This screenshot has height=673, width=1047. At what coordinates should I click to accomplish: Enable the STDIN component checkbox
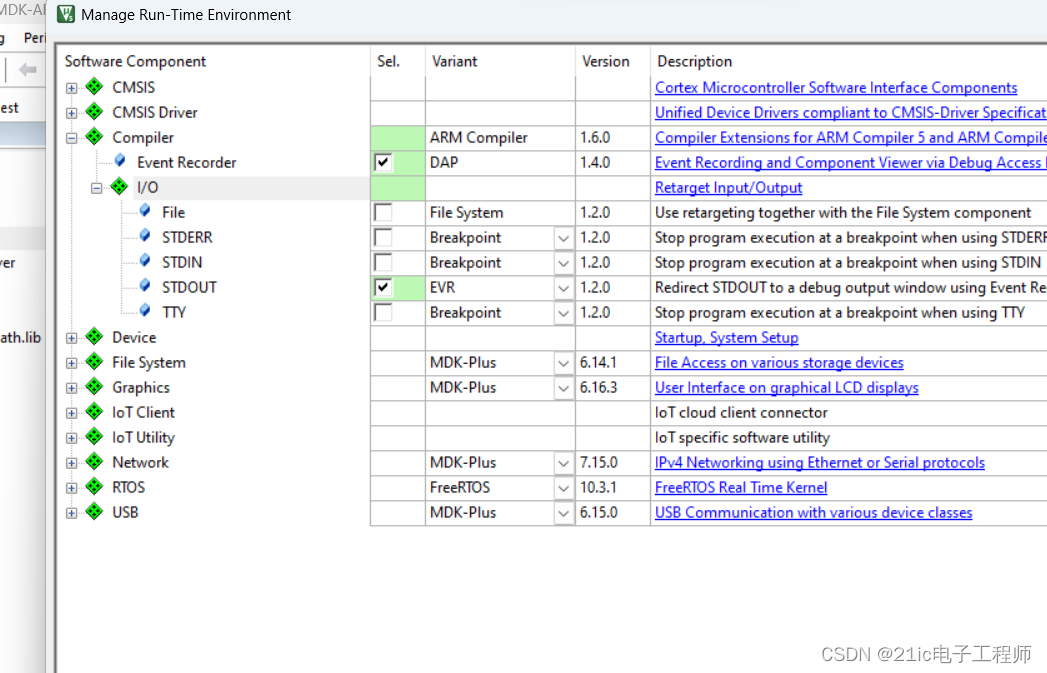click(x=383, y=262)
